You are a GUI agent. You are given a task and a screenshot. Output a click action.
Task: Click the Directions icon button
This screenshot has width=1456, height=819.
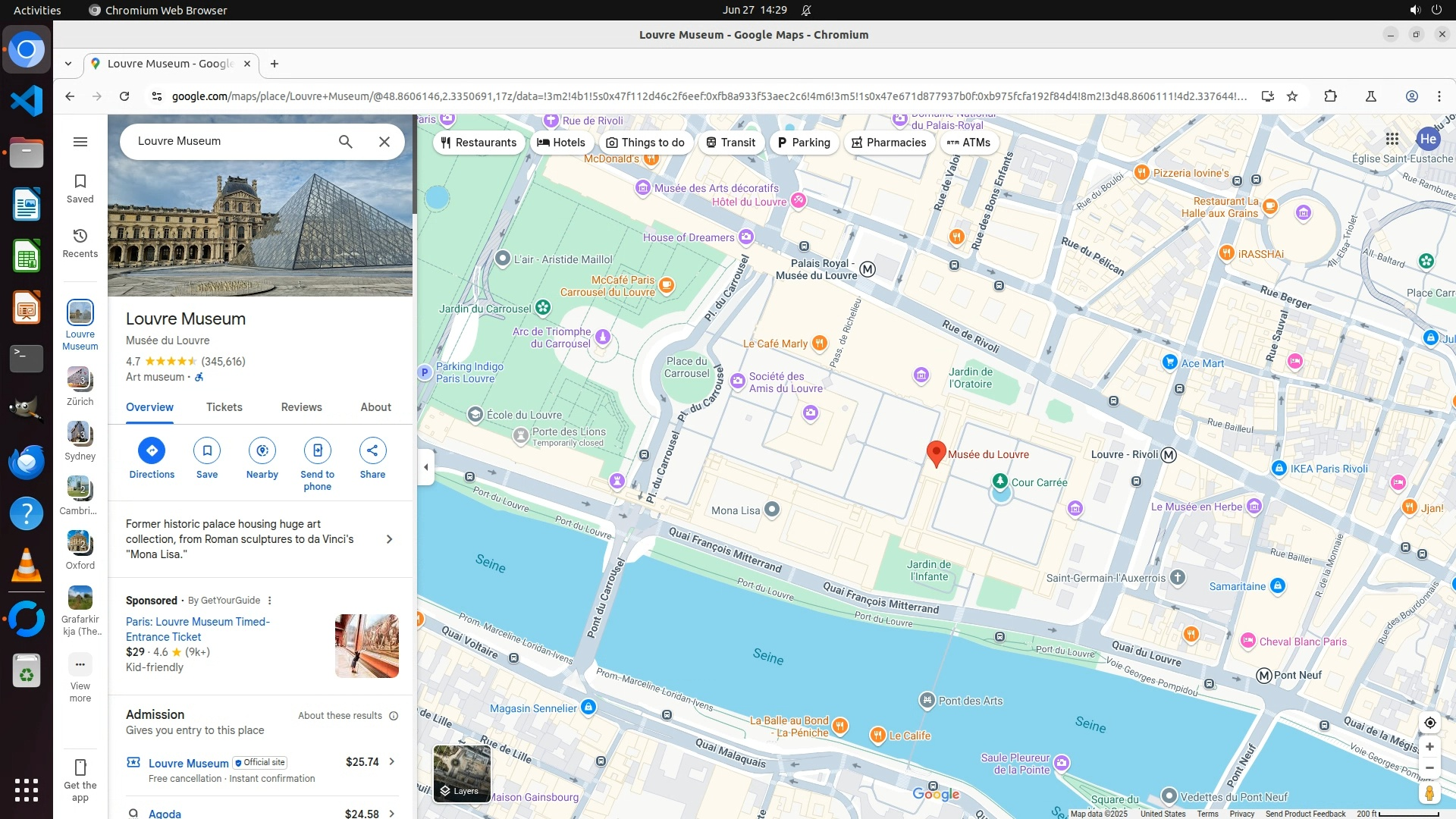tap(152, 450)
